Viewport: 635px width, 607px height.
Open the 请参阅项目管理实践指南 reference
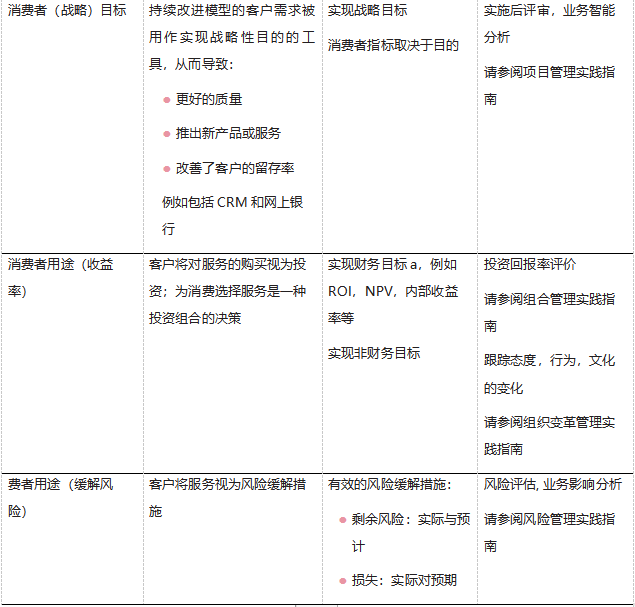tap(549, 86)
